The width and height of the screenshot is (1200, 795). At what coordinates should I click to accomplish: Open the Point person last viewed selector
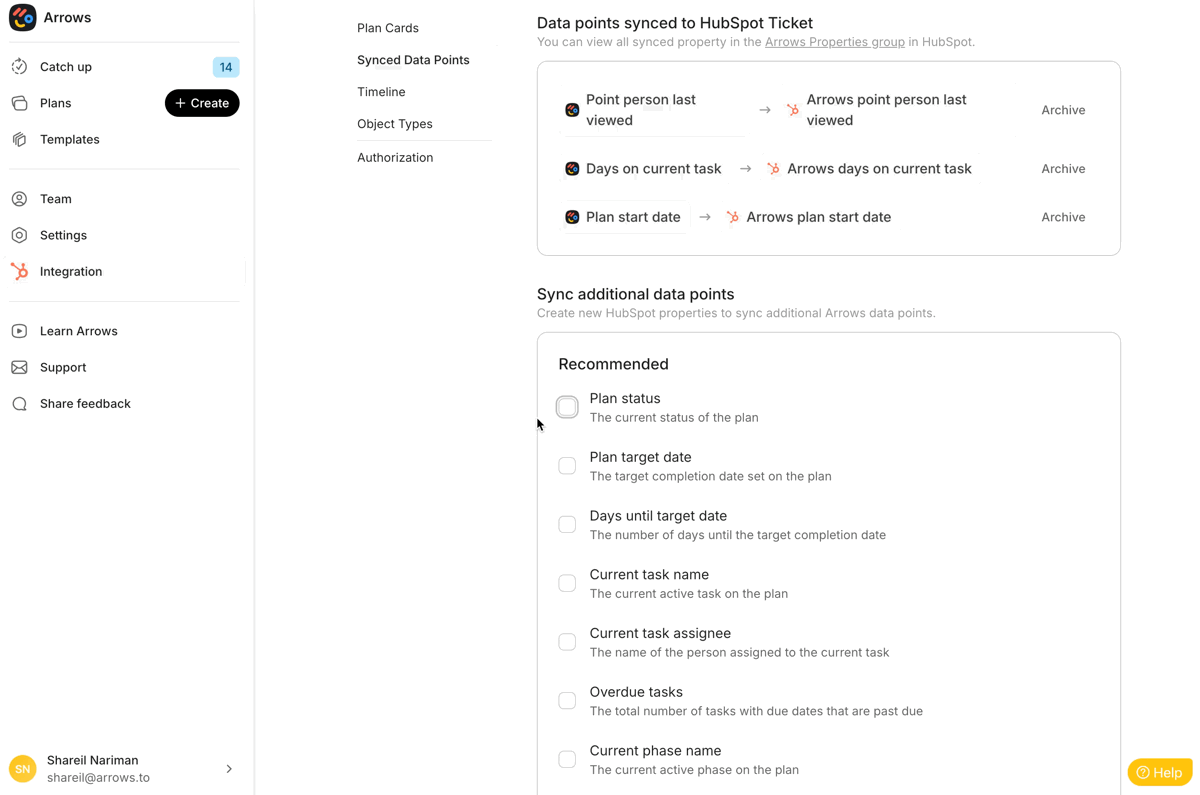pos(652,110)
